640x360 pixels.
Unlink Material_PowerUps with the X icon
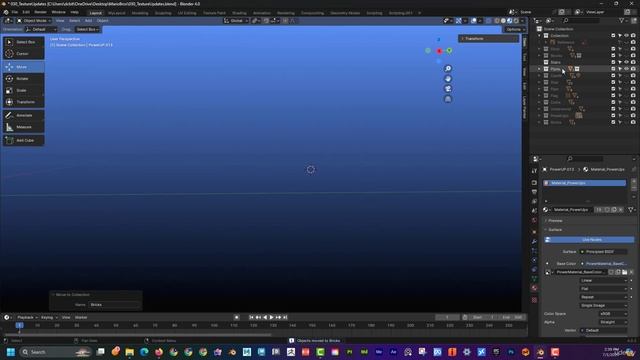click(x=621, y=210)
